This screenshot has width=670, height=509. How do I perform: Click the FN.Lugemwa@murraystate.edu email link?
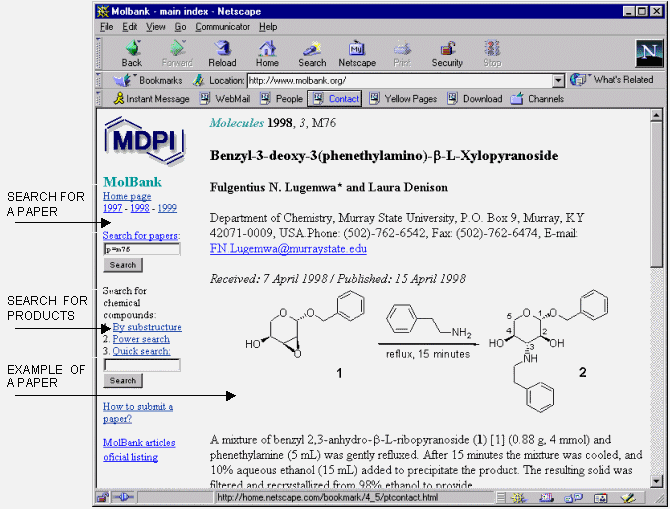288,249
